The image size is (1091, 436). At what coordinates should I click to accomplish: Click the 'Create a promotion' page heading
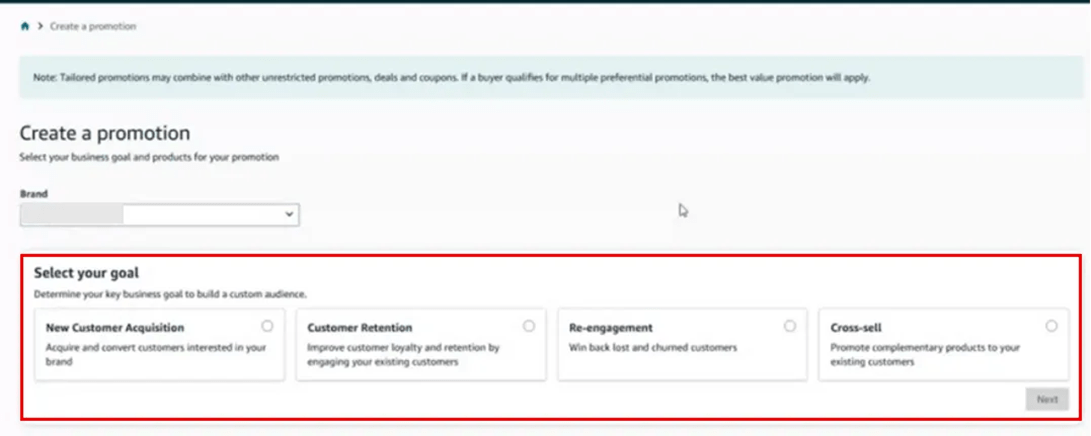[x=105, y=133]
